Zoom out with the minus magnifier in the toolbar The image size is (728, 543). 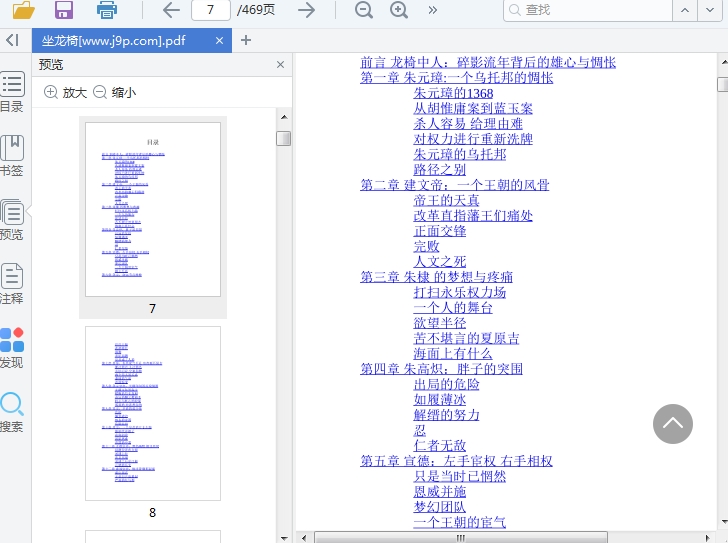(364, 10)
